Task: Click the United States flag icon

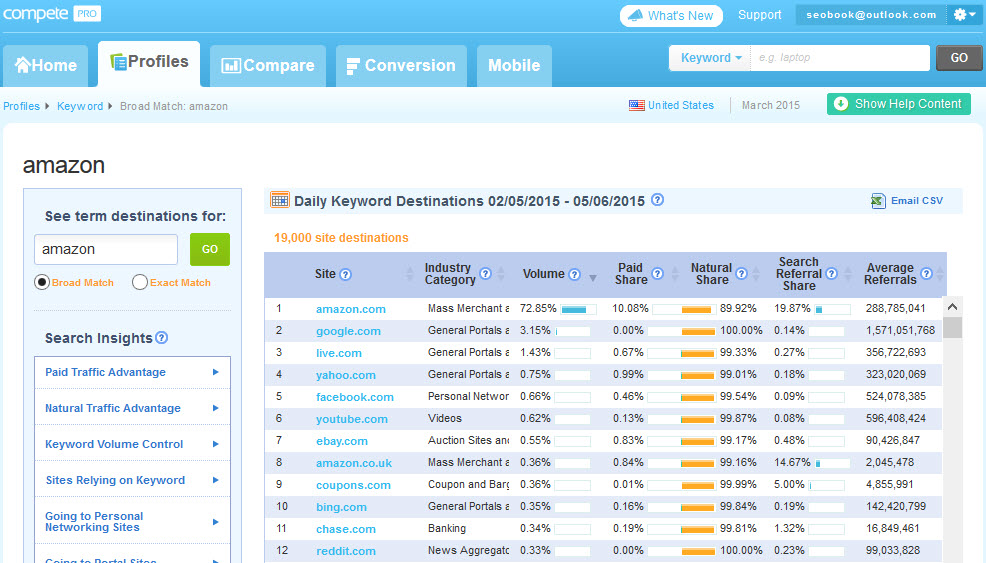Action: pyautogui.click(x=636, y=106)
